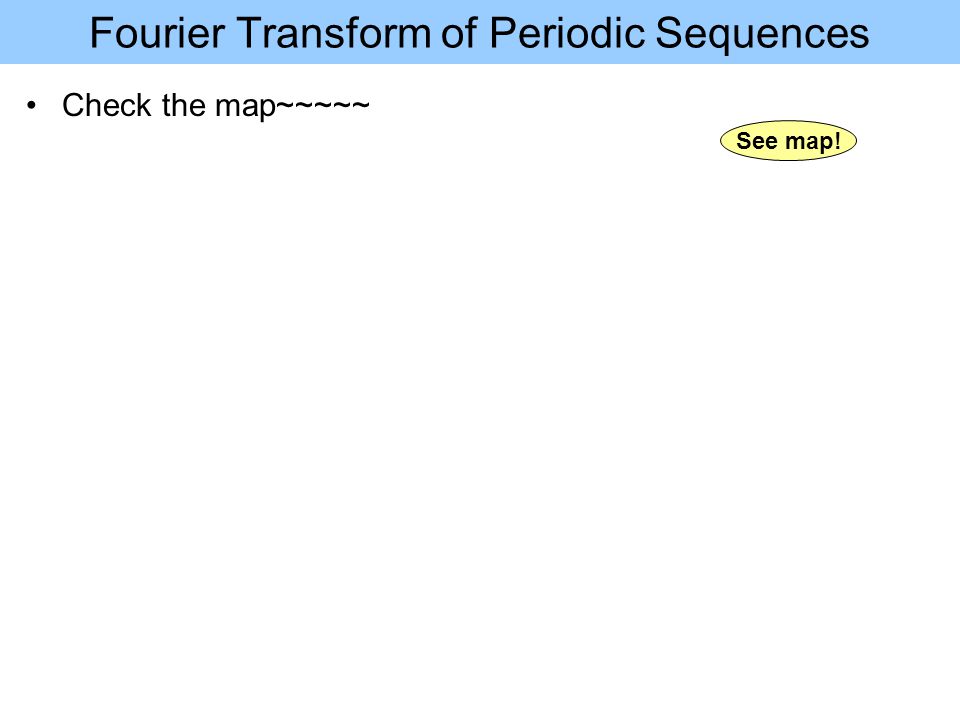Click the word "map" in the bullet text

(x=246, y=107)
